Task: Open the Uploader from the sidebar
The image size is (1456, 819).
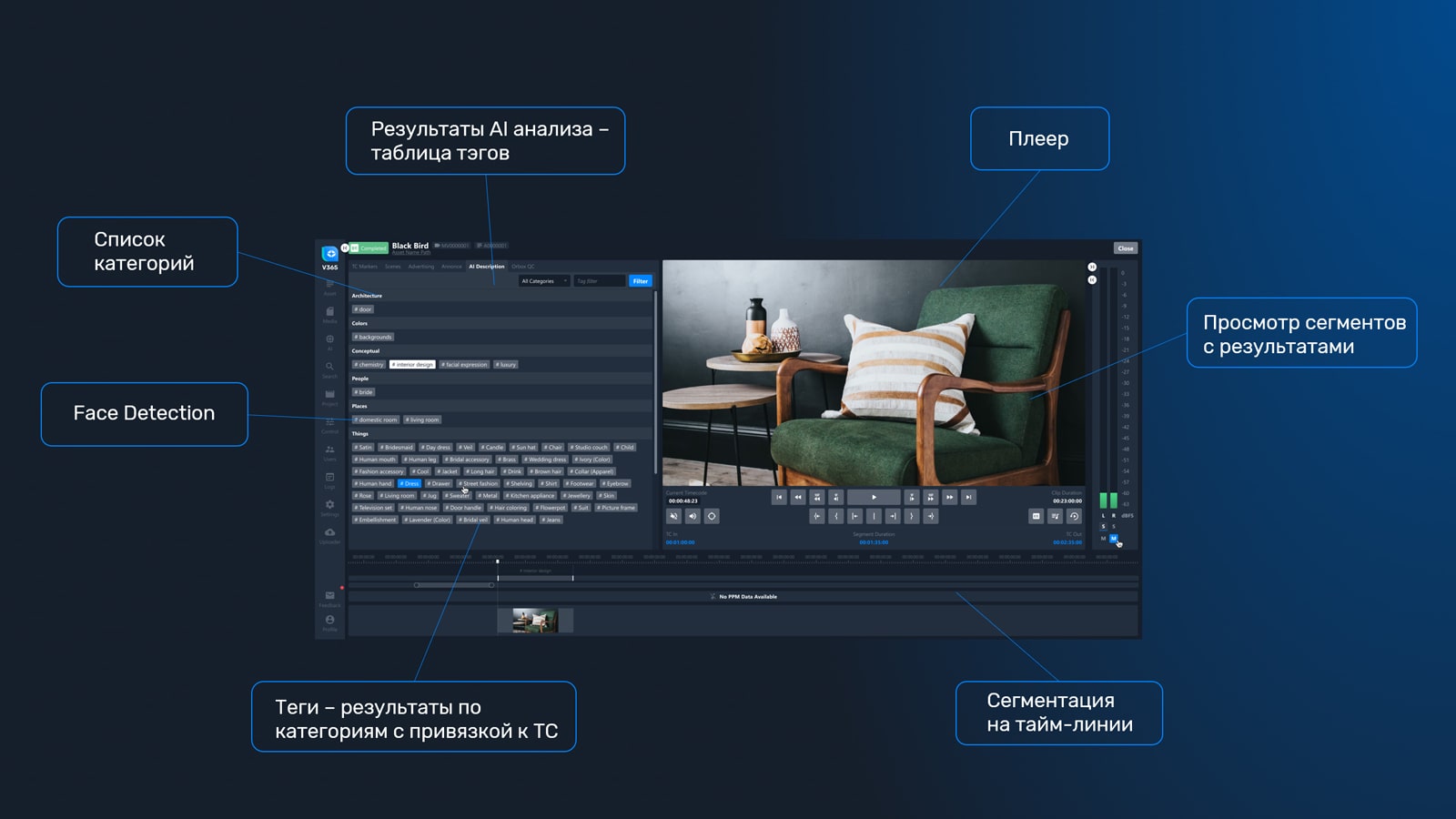Action: click(329, 535)
